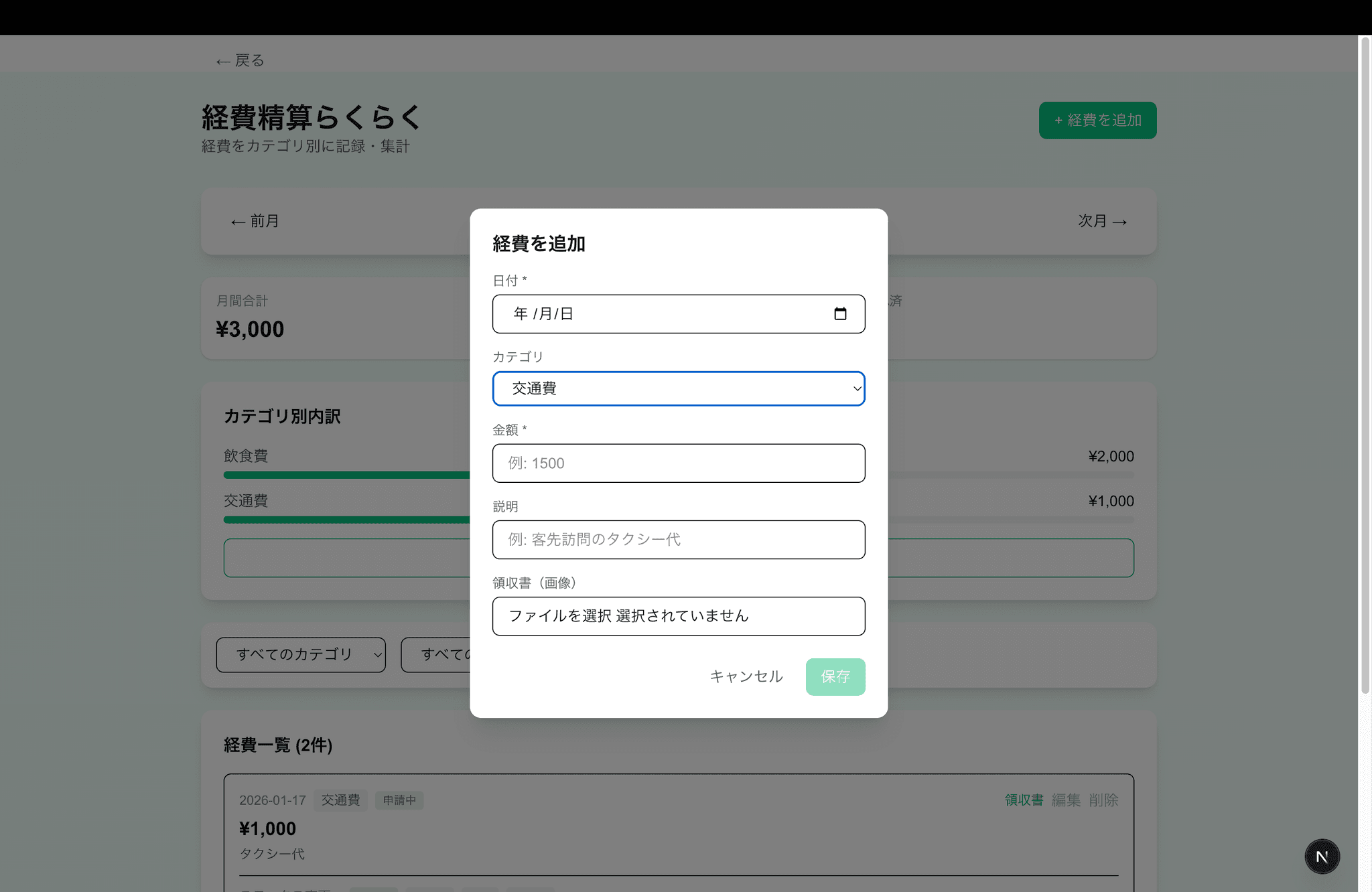Focus the 説明 description input field
The image size is (1372, 892).
point(678,540)
